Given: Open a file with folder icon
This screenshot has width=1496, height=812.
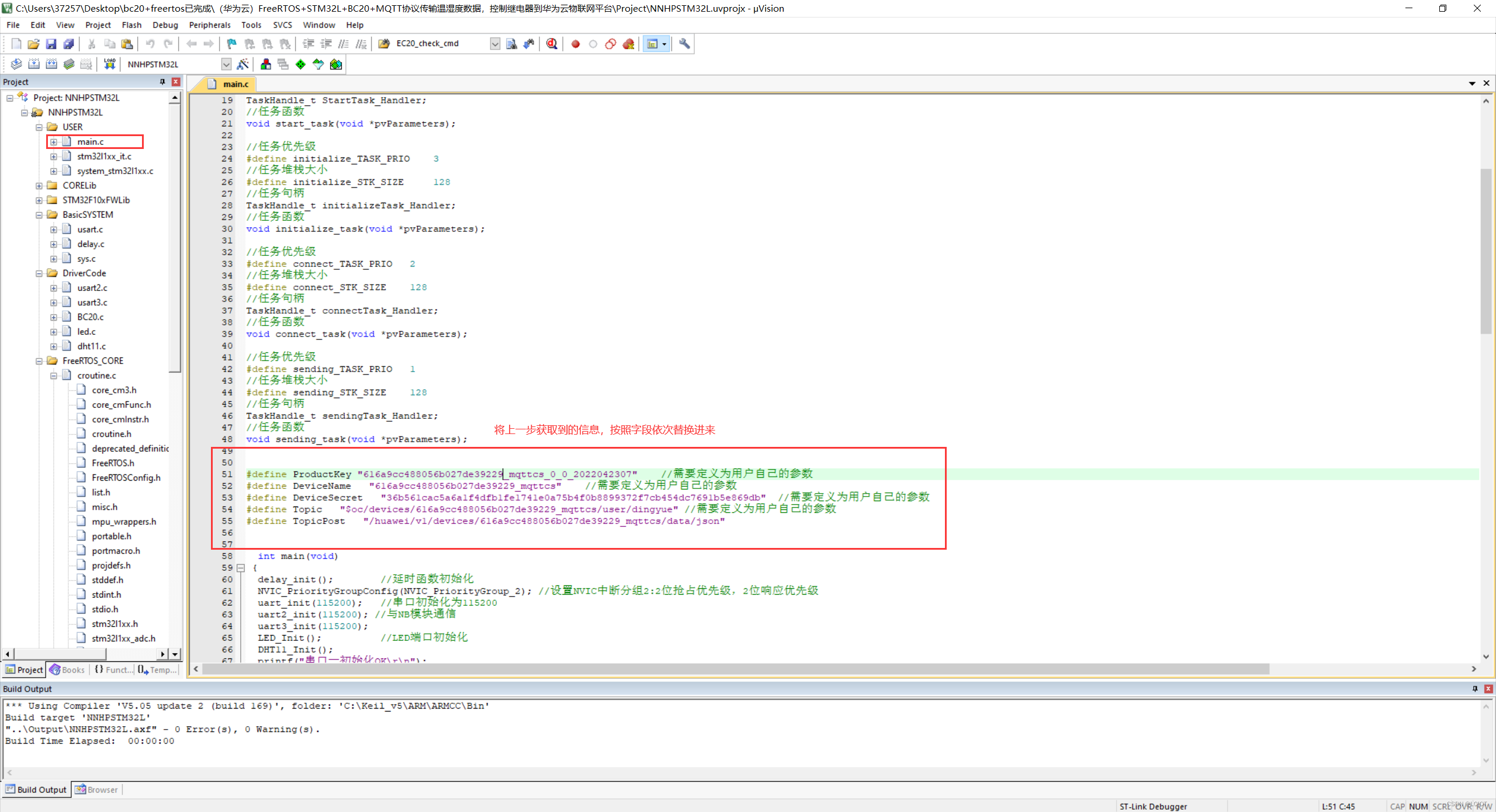Looking at the screenshot, I should 33,44.
